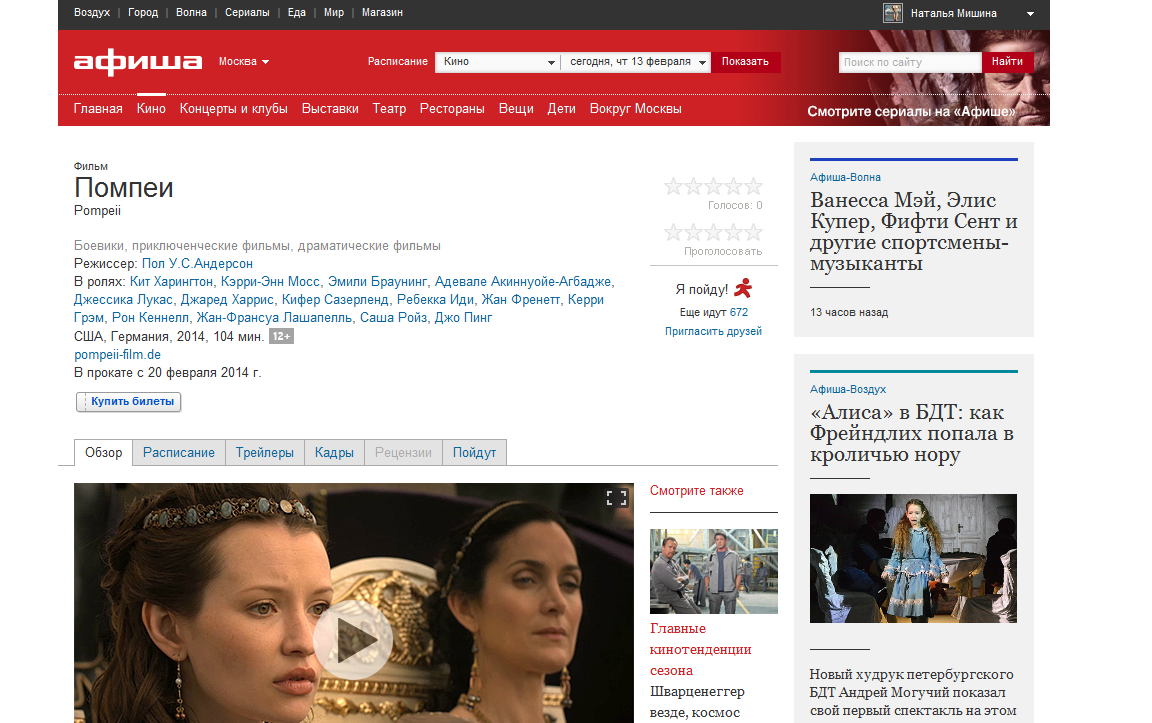Image resolution: width=1152 pixels, height=723 pixels.
Task: Open the Главные кинотенденции сезона thumbnail
Action: point(713,572)
